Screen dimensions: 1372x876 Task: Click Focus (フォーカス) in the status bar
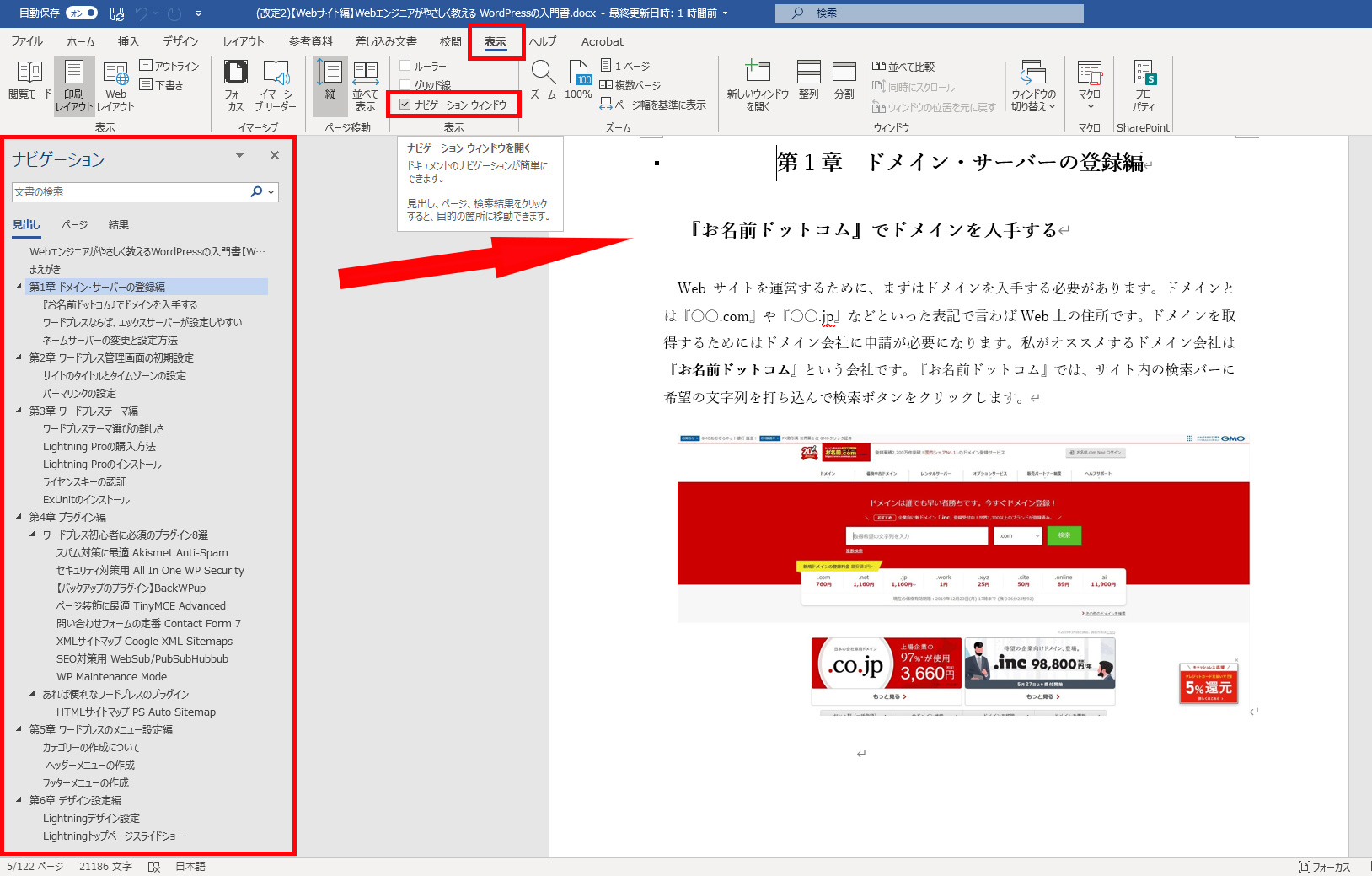[1325, 867]
